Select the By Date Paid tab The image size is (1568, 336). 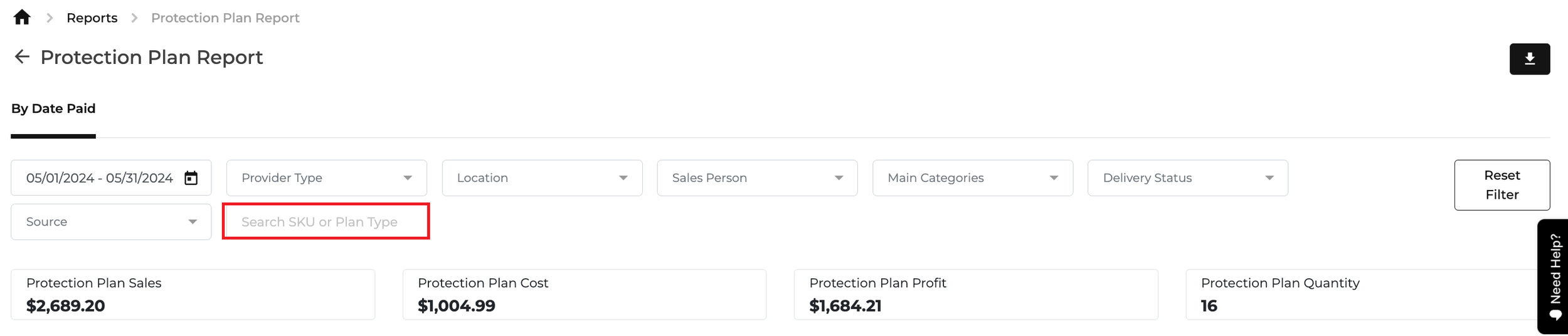(x=53, y=109)
